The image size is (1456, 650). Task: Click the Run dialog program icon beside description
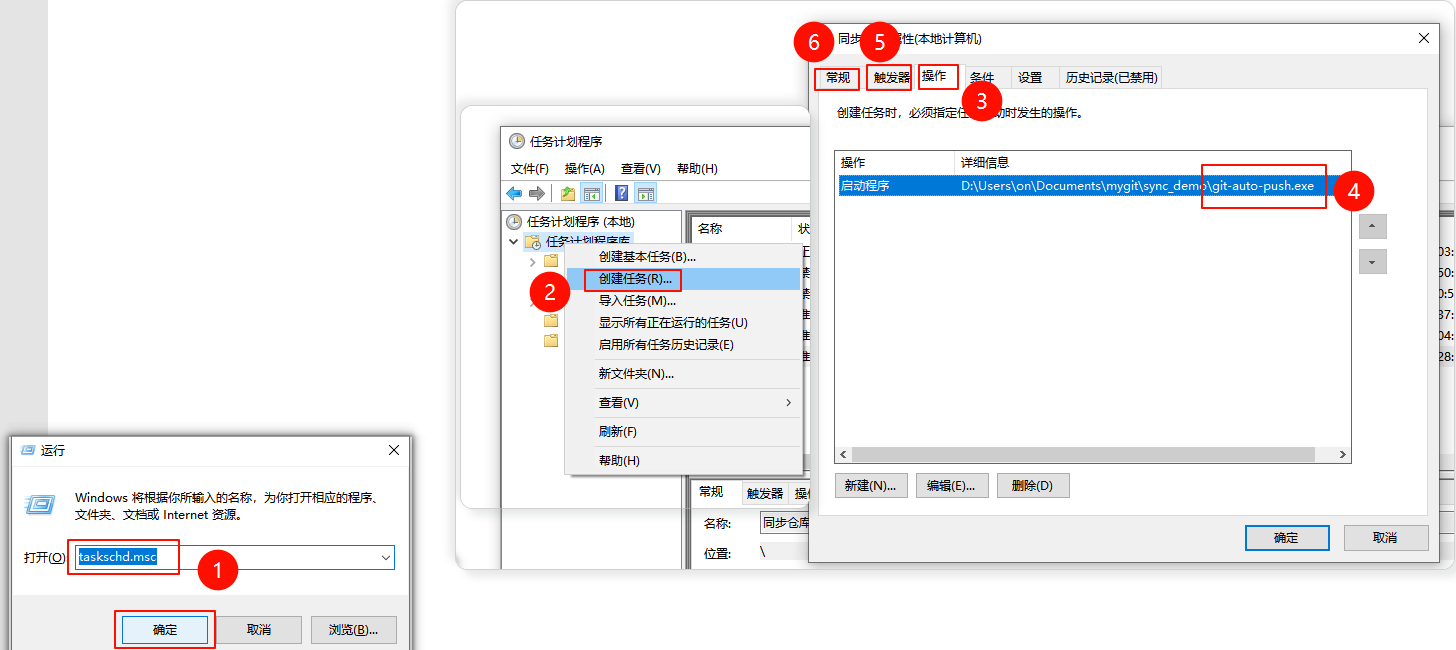[41, 505]
